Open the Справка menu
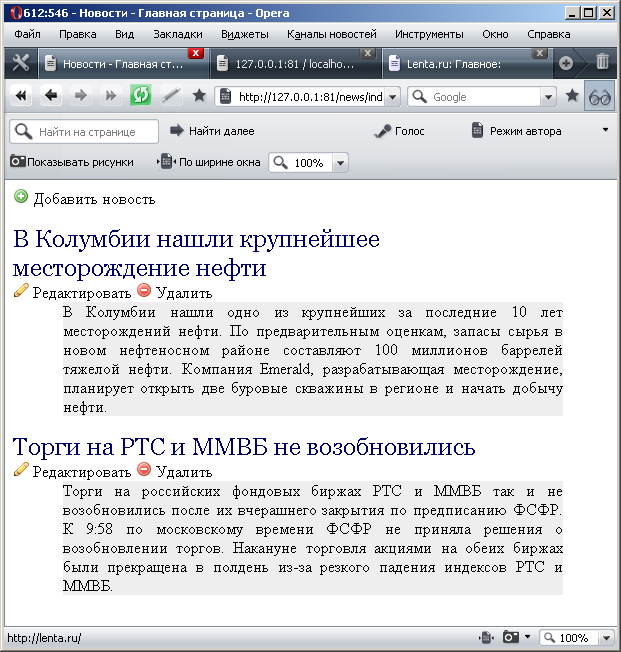Screen dimensions: 621x652 pos(549,34)
